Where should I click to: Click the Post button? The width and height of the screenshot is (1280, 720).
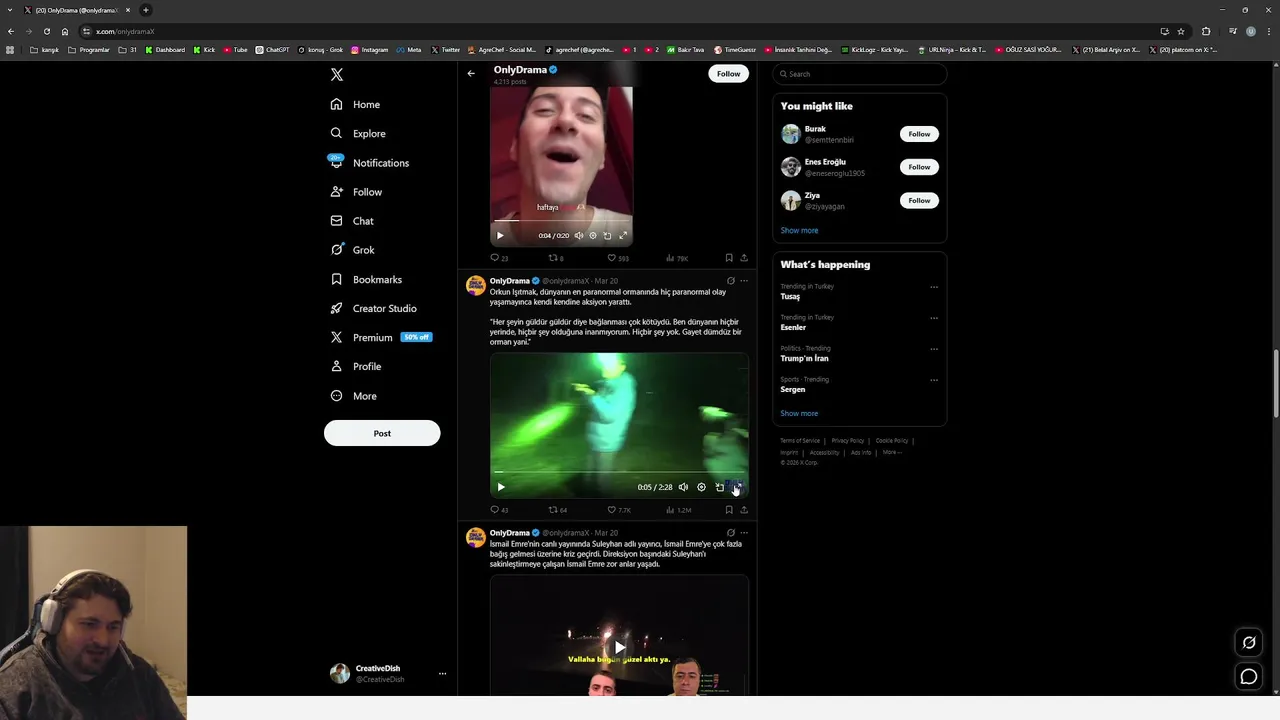point(382,433)
